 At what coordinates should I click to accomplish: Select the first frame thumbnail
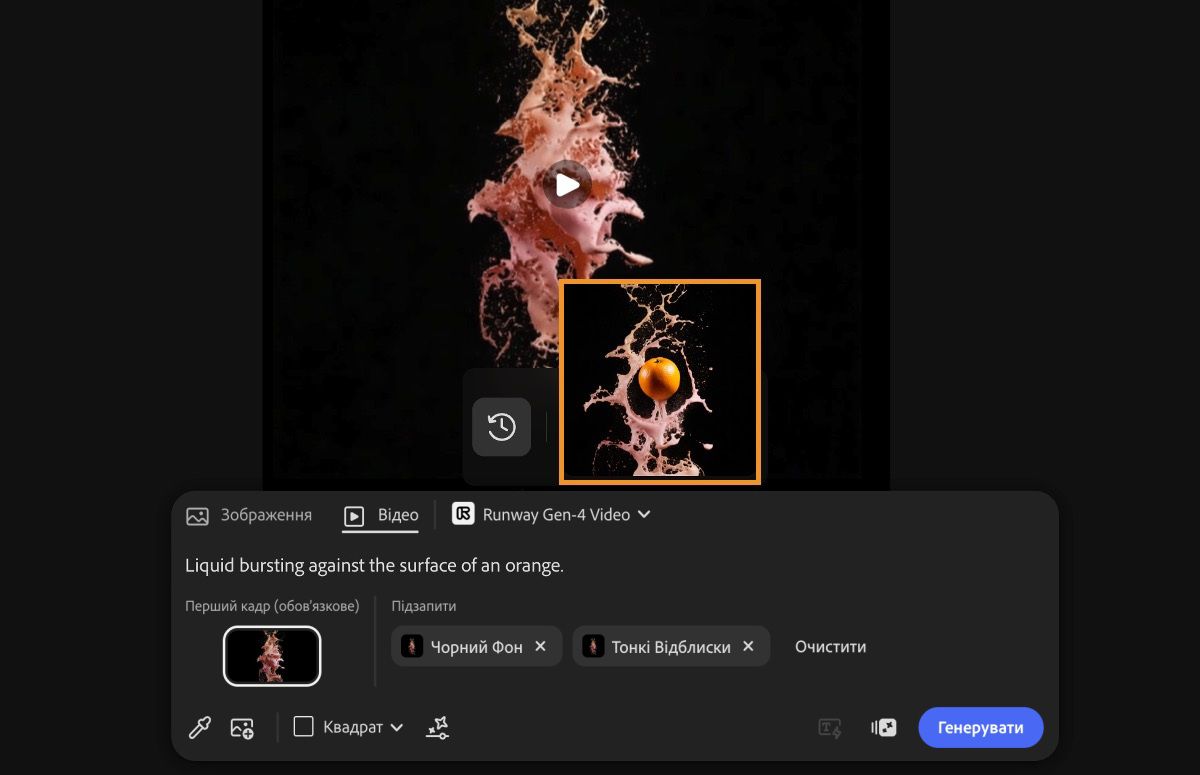272,656
